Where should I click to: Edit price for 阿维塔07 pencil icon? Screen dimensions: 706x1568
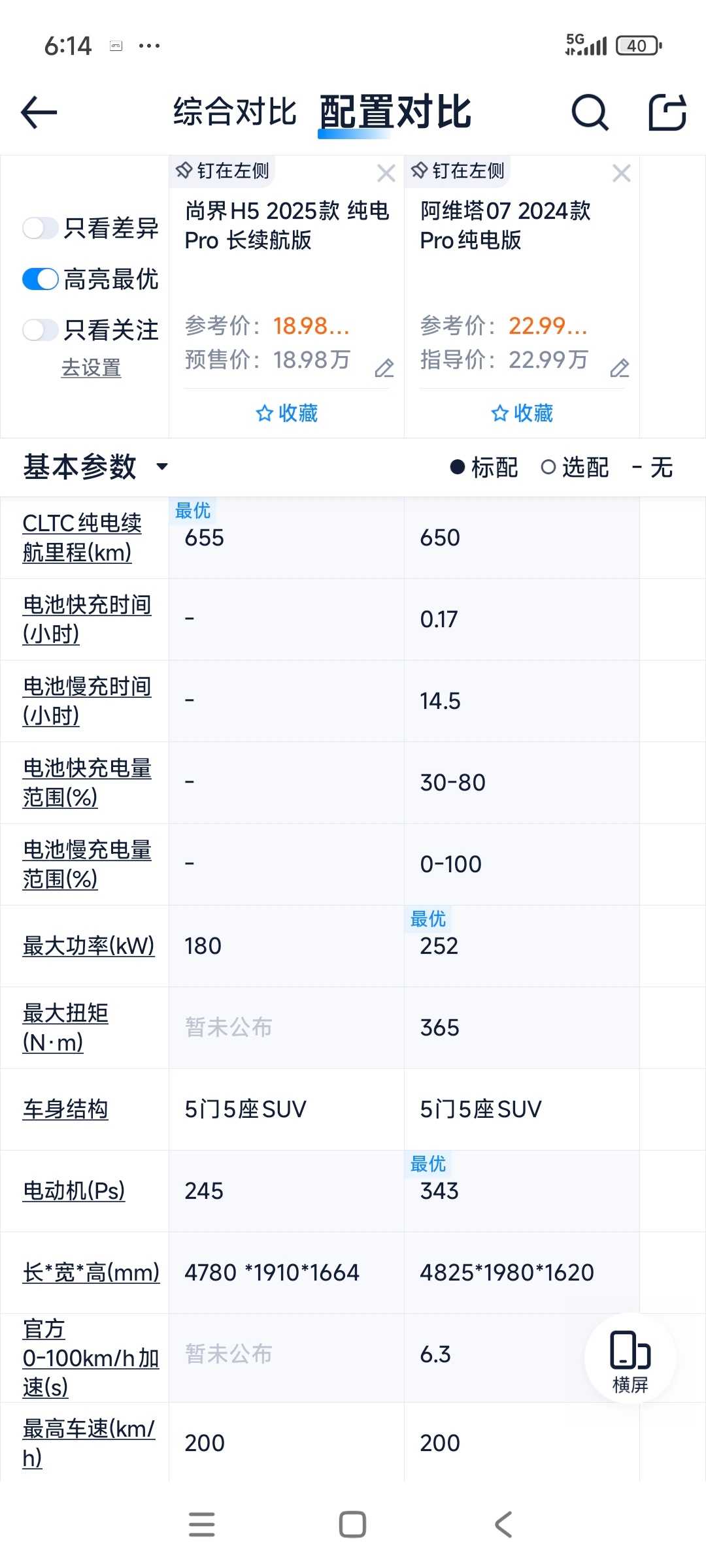coord(620,368)
